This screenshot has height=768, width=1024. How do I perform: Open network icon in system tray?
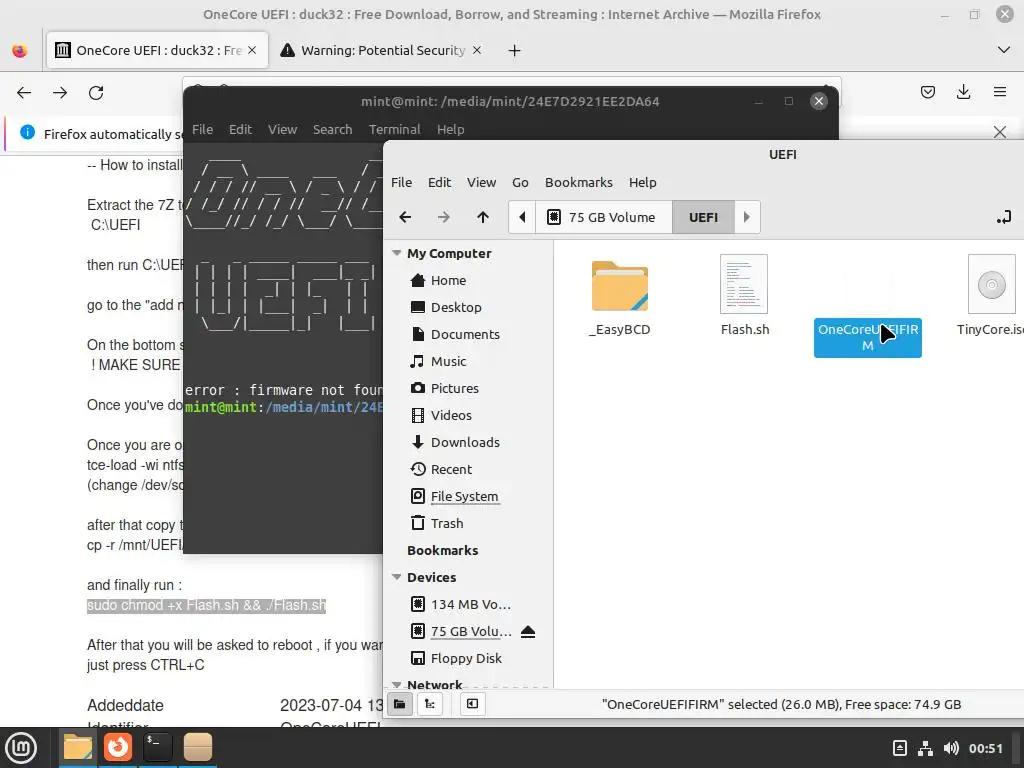click(x=925, y=748)
